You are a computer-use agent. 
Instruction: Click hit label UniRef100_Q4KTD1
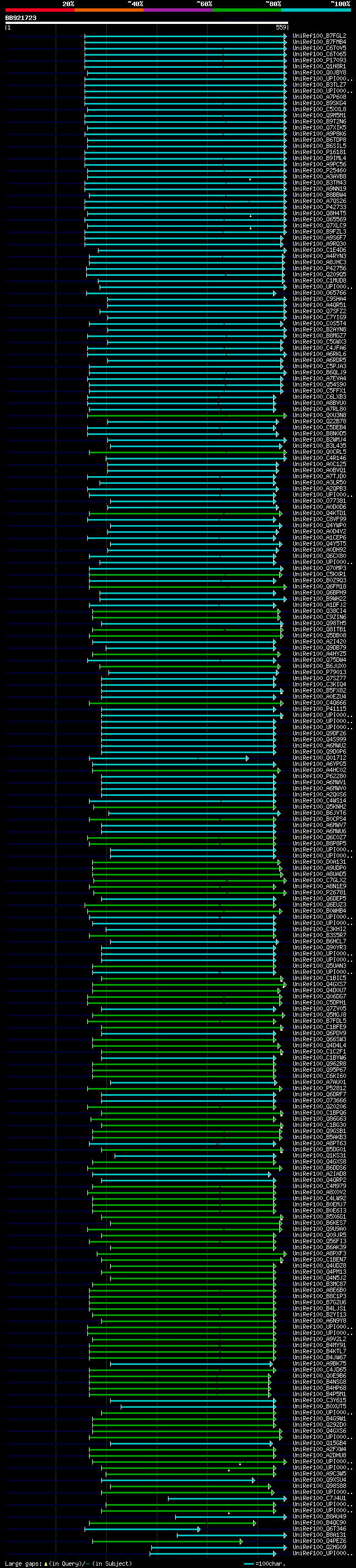(x=319, y=513)
